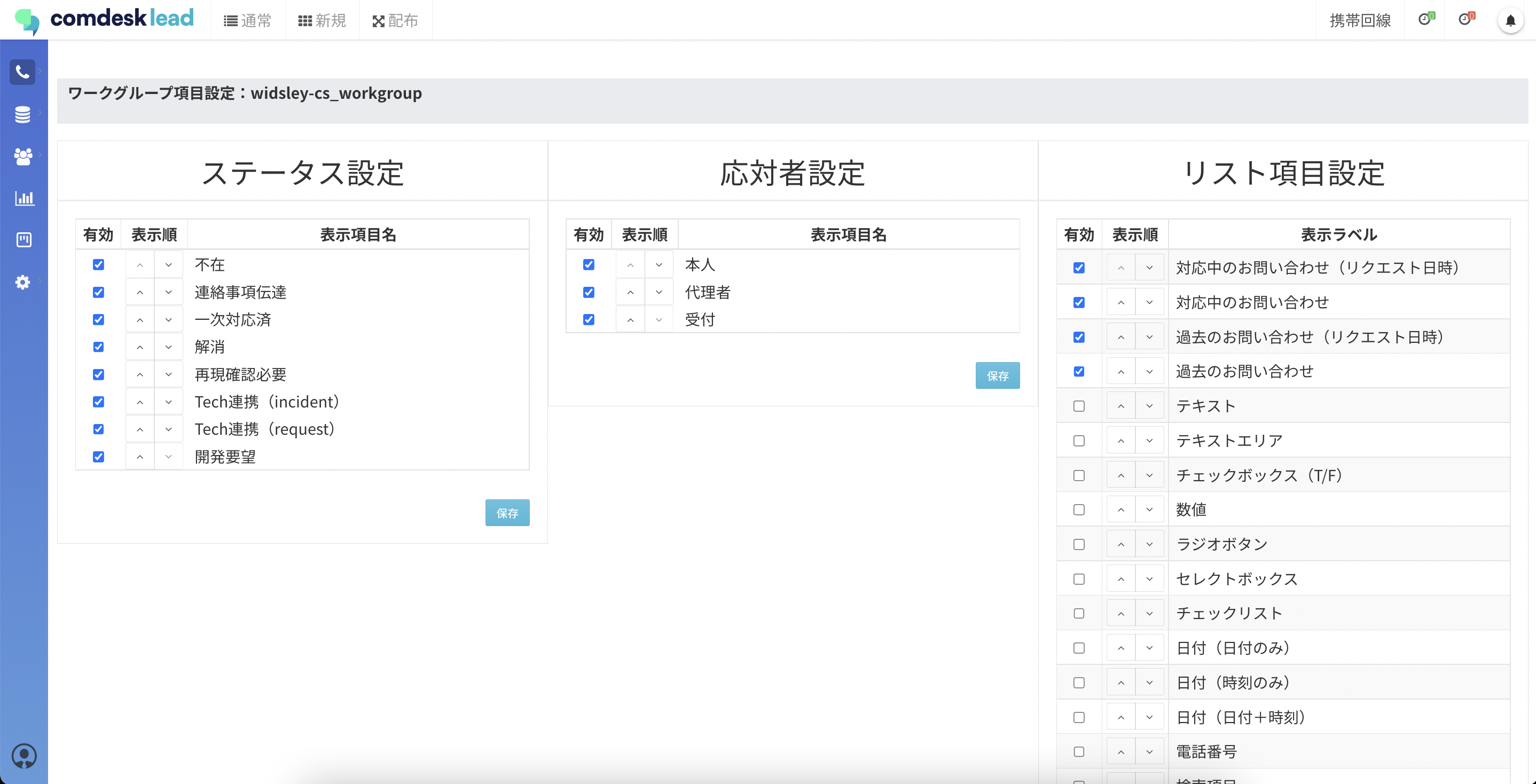Save the ステータス設定 panel
Screen dimensions: 1536x784
(507, 513)
